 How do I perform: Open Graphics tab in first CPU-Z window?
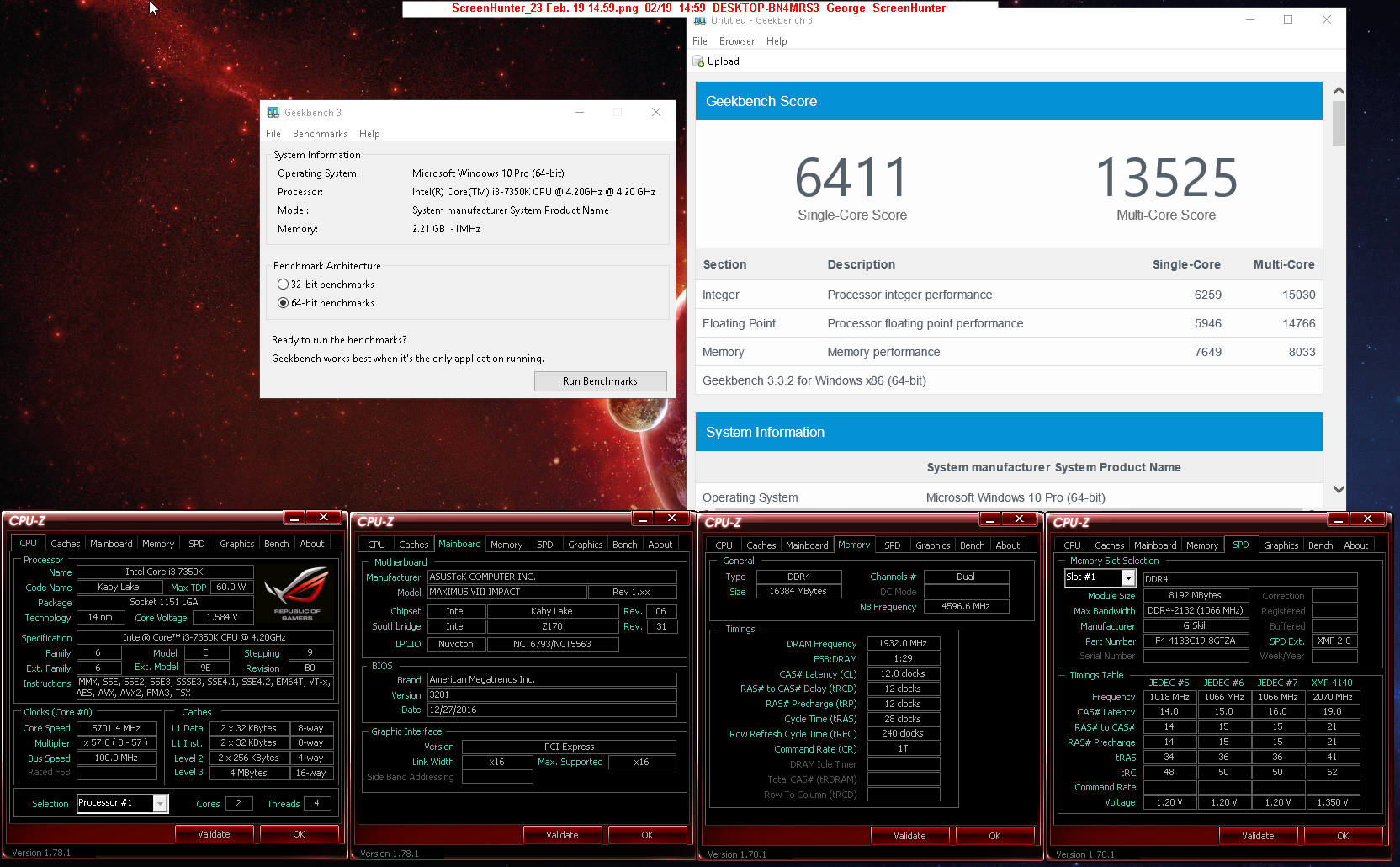237,544
